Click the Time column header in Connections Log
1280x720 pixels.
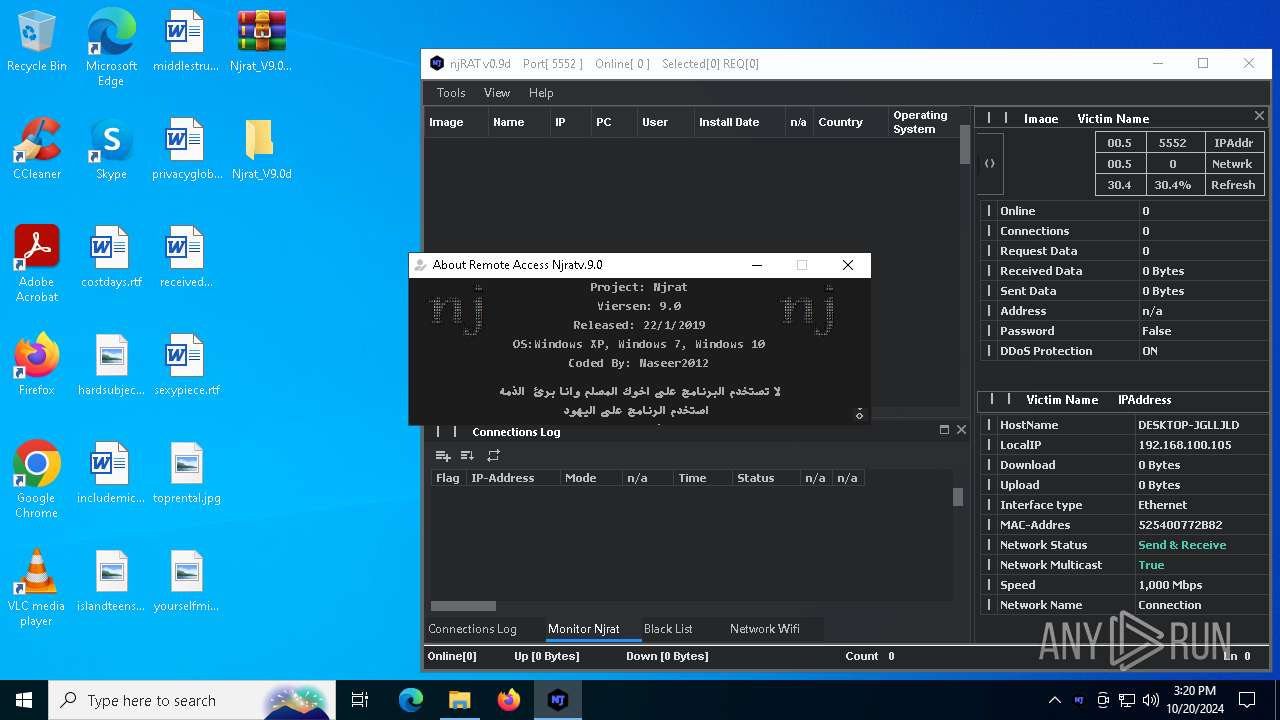click(x=702, y=478)
